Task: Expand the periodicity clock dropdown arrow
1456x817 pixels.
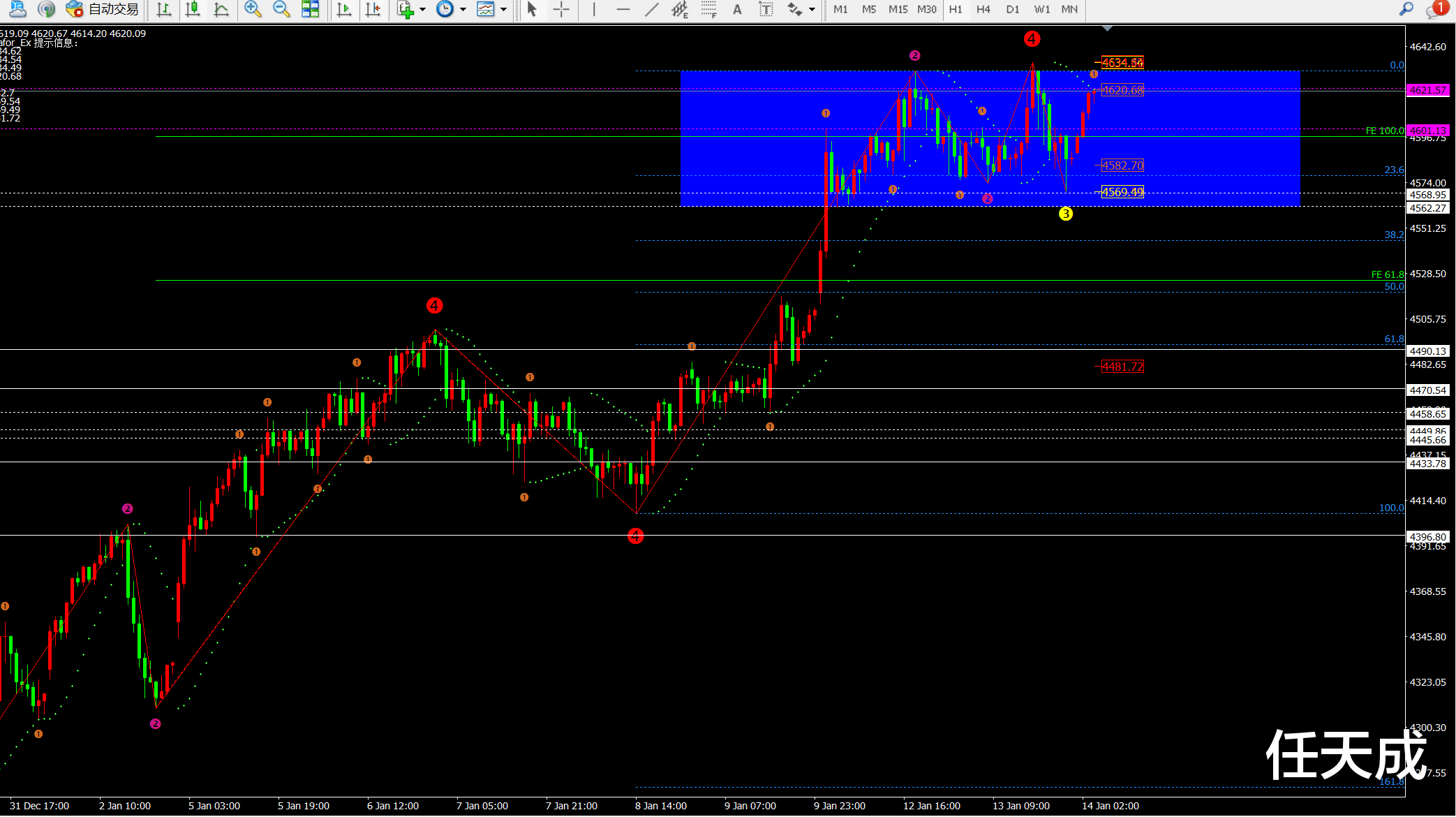Action: click(463, 10)
